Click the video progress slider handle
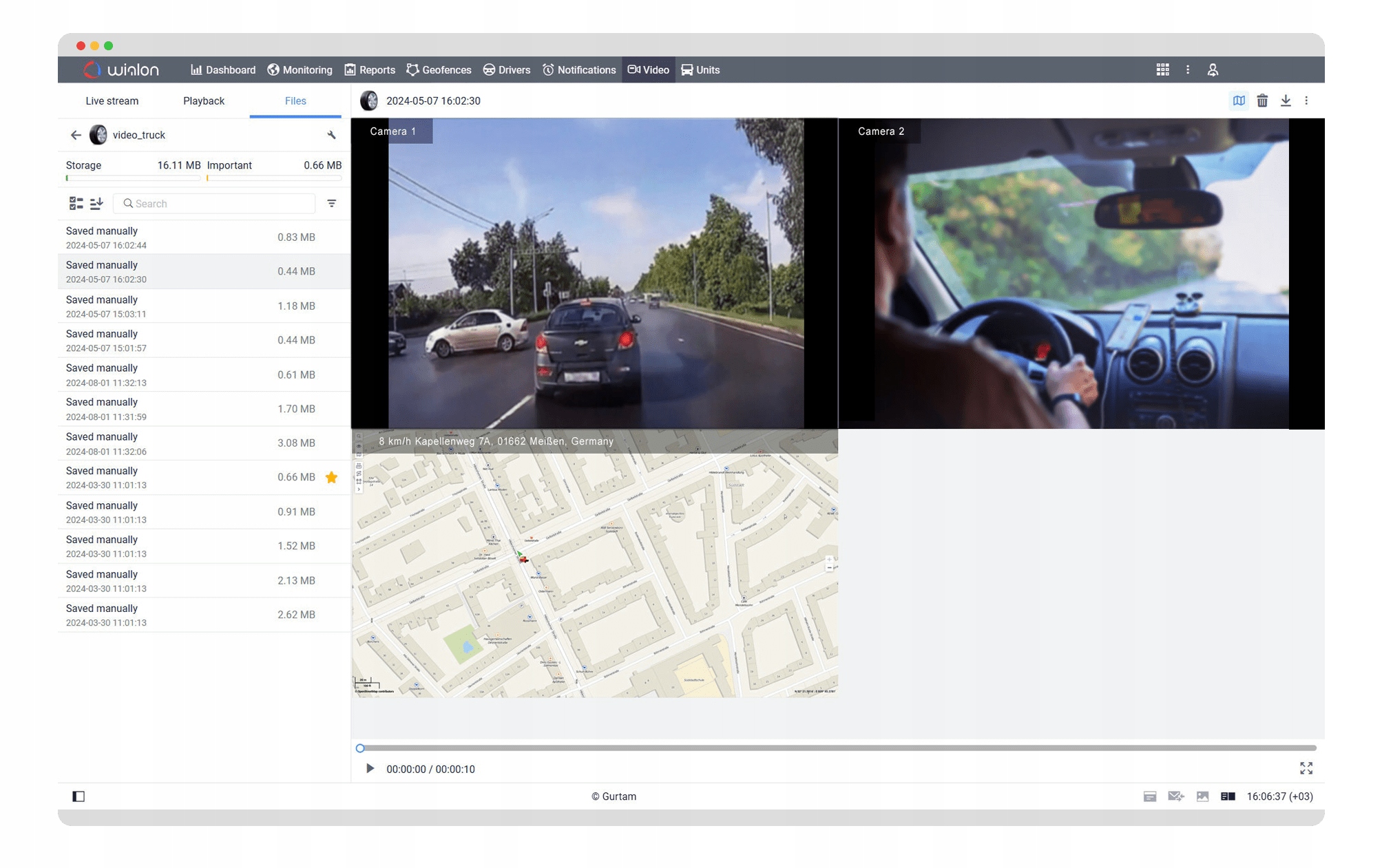 pos(360,748)
